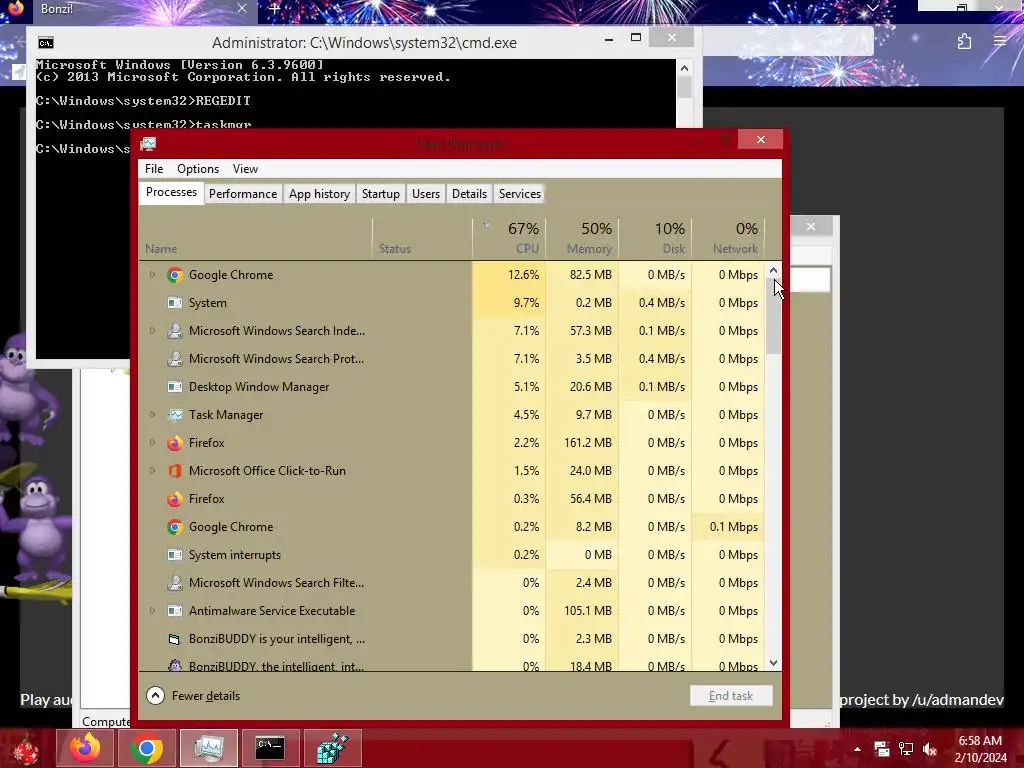
Task: Click the Microsoft Windows Search Filter icon
Action: 174,583
